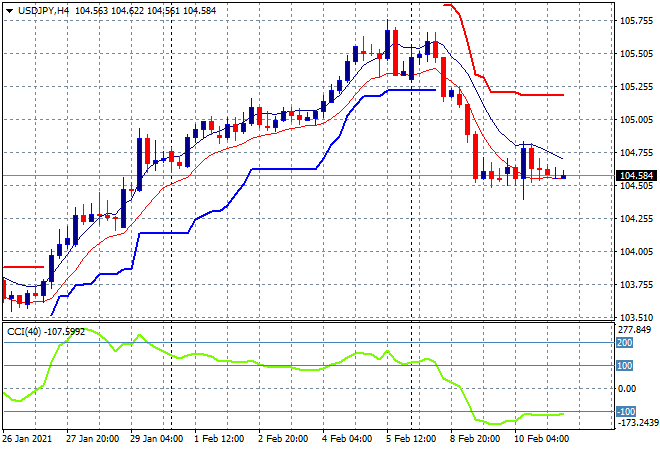Screen dimensions: 660x450
Task: Click the 2 Feb 20:00 time label
Action: 283,439
